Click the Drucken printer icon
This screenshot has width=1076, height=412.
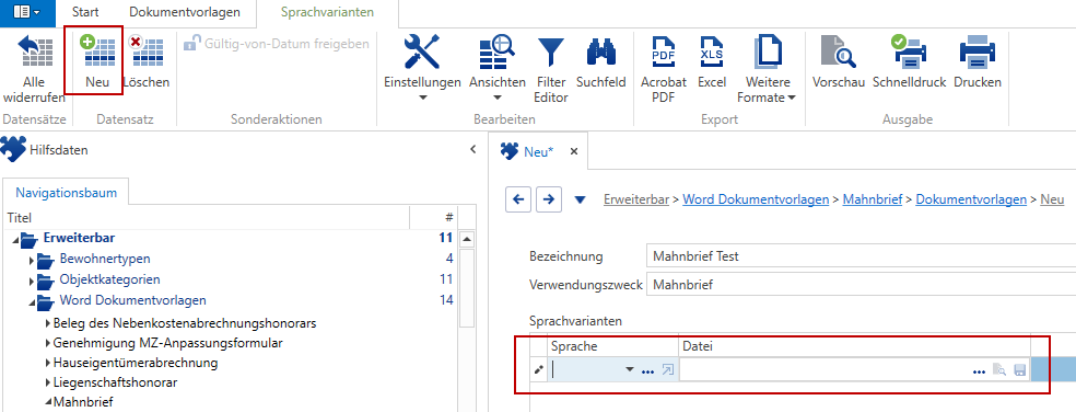(977, 51)
